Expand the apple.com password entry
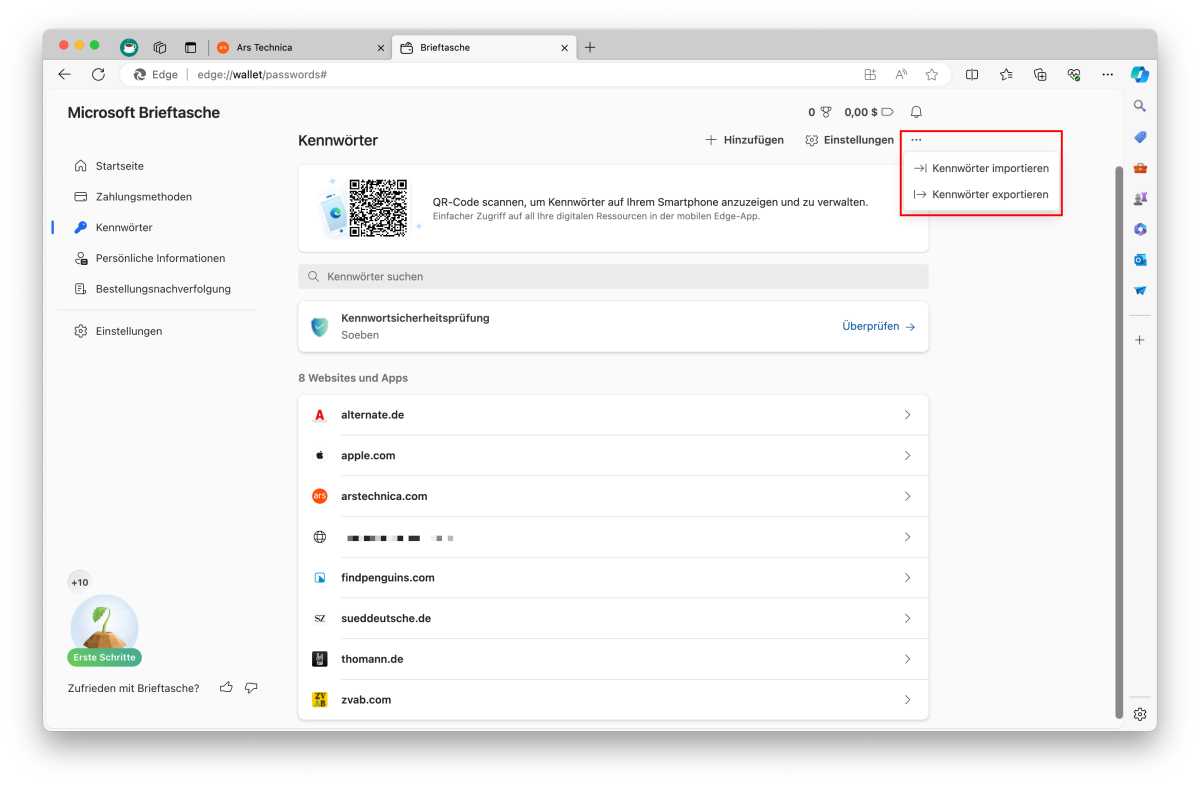Image resolution: width=1200 pixels, height=788 pixels. (613, 455)
